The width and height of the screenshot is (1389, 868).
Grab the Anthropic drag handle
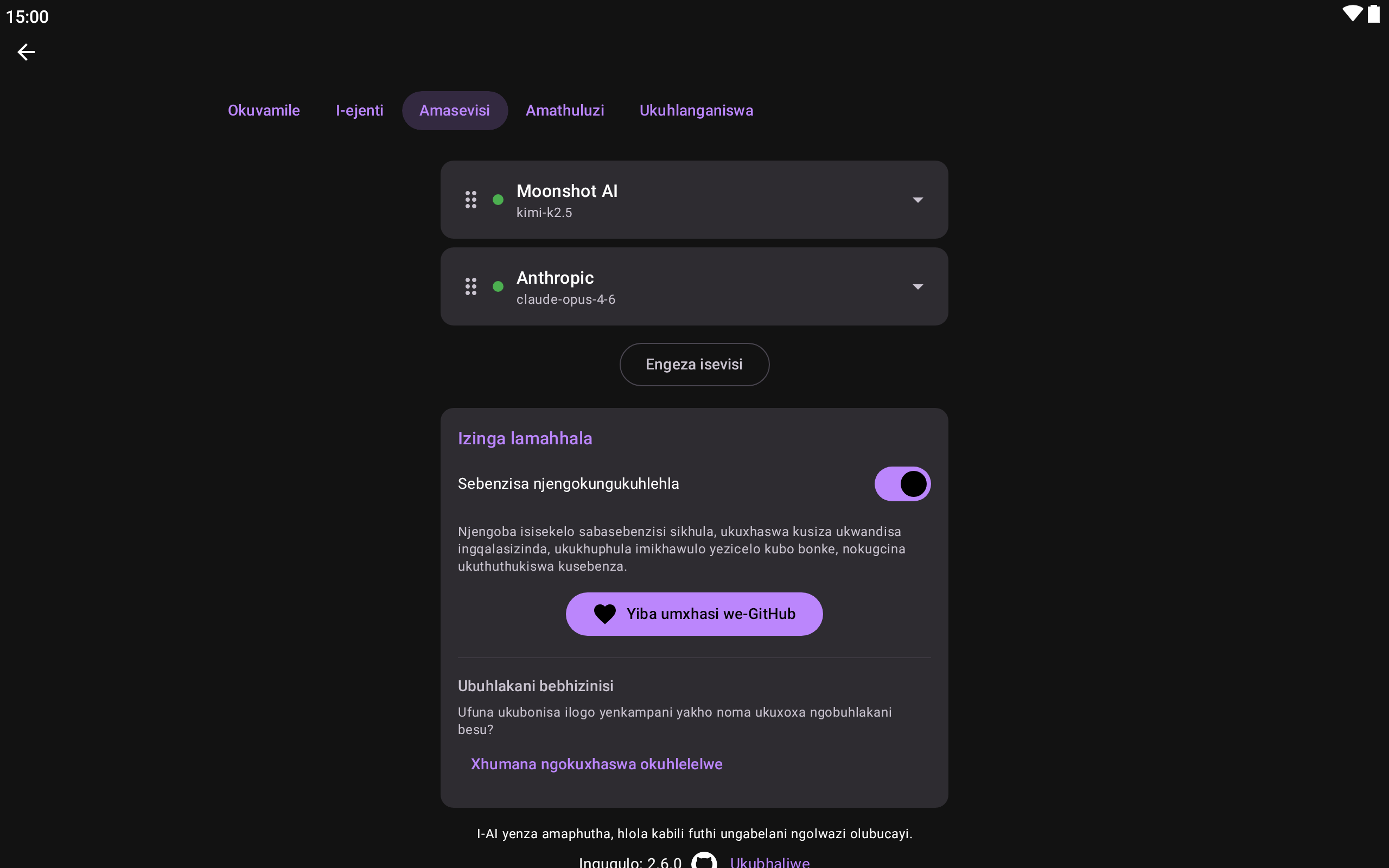tap(470, 286)
